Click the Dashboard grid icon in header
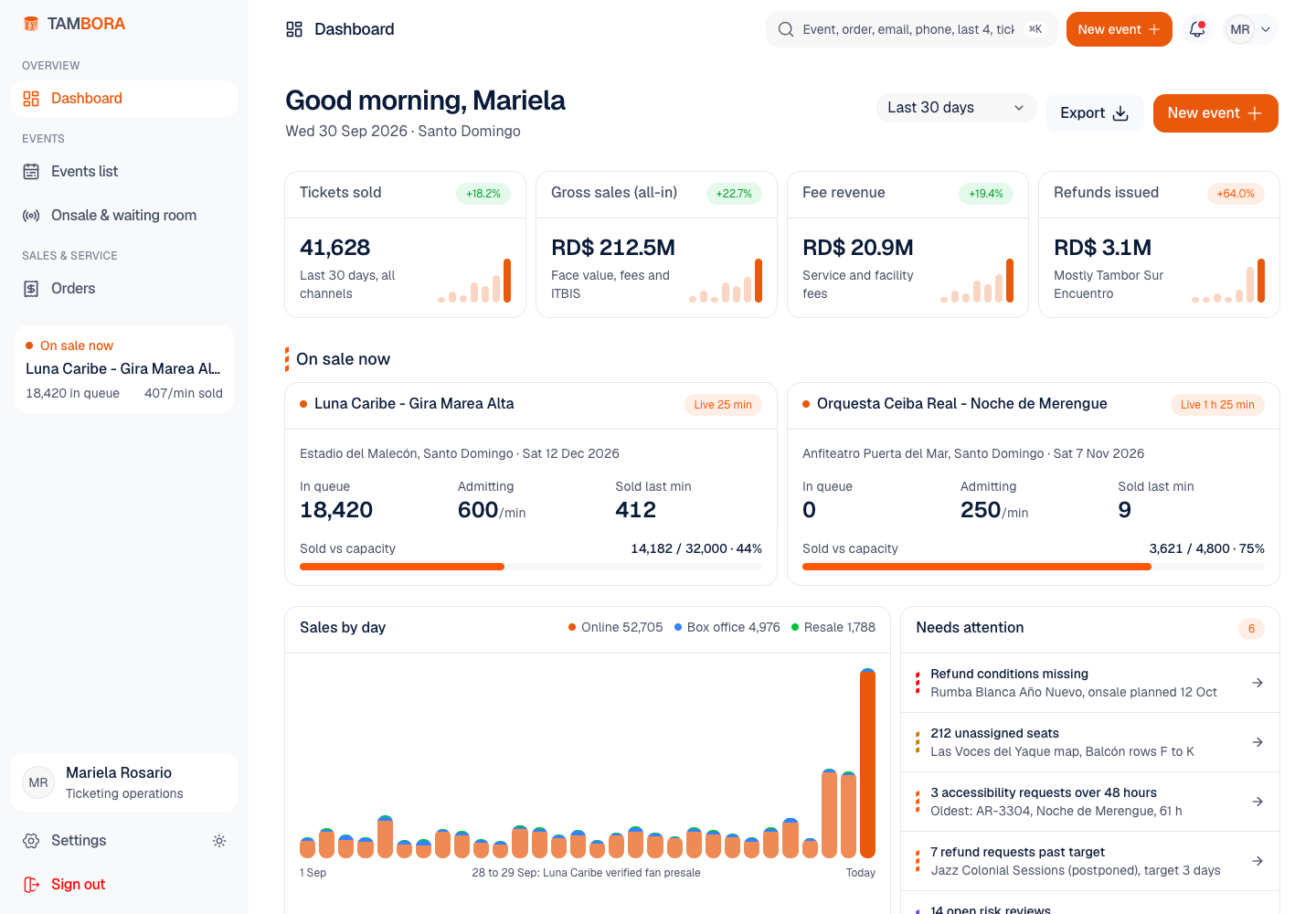Screen dimensions: 1316x914 (x=294, y=29)
